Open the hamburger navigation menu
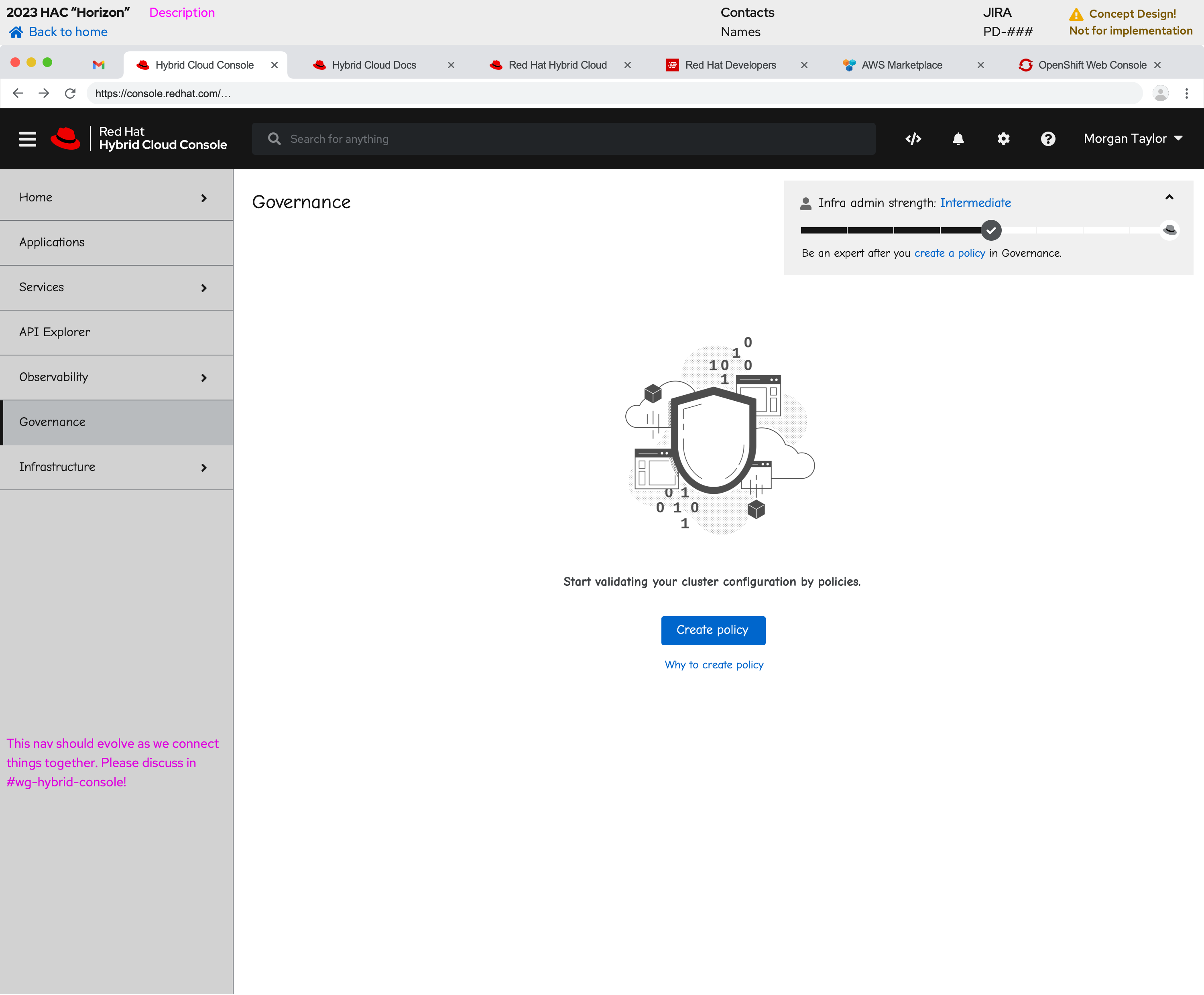The height and width of the screenshot is (995, 1204). (x=28, y=139)
